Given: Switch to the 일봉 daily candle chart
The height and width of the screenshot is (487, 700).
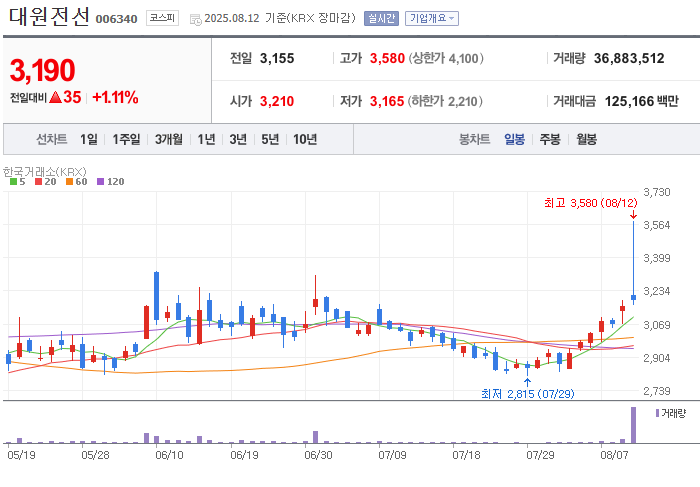Looking at the screenshot, I should tap(514, 139).
